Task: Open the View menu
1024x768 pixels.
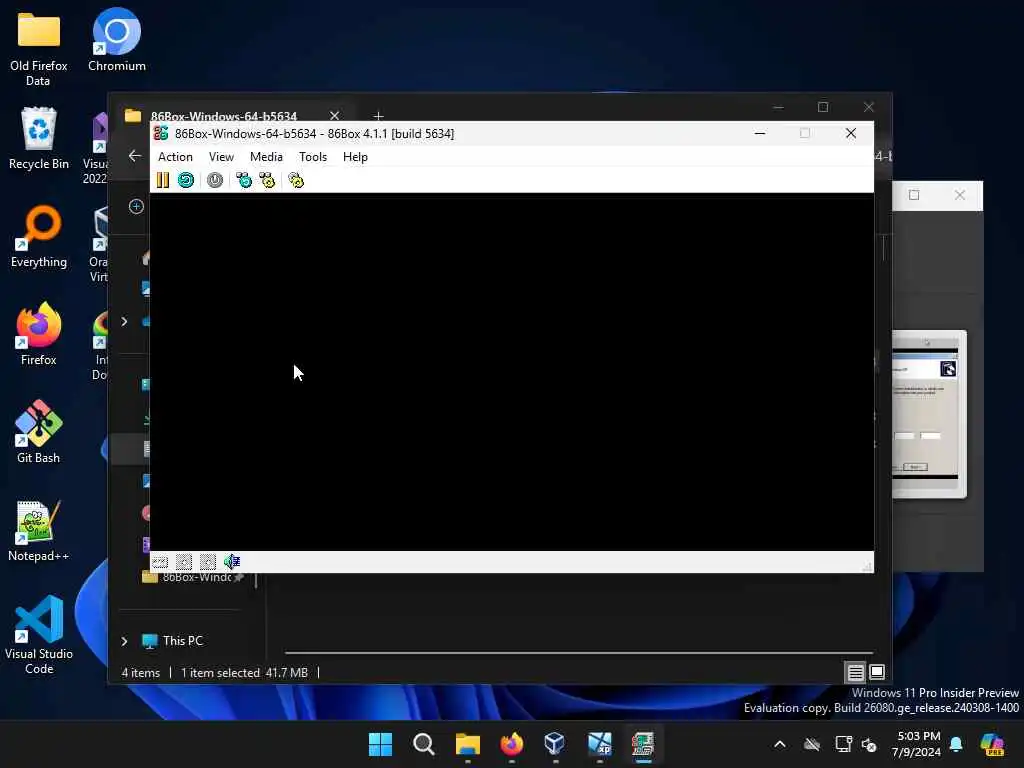Action: pyautogui.click(x=221, y=157)
